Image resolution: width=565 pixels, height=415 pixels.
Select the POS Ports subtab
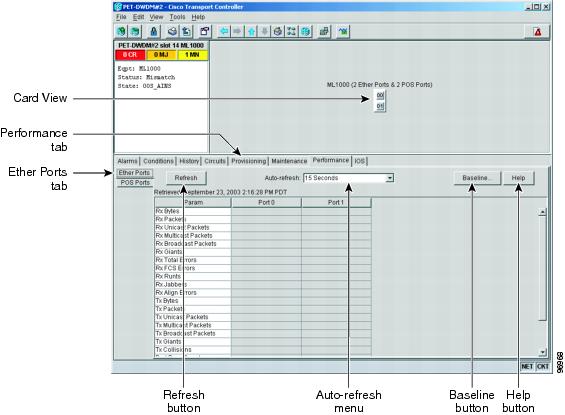click(135, 183)
